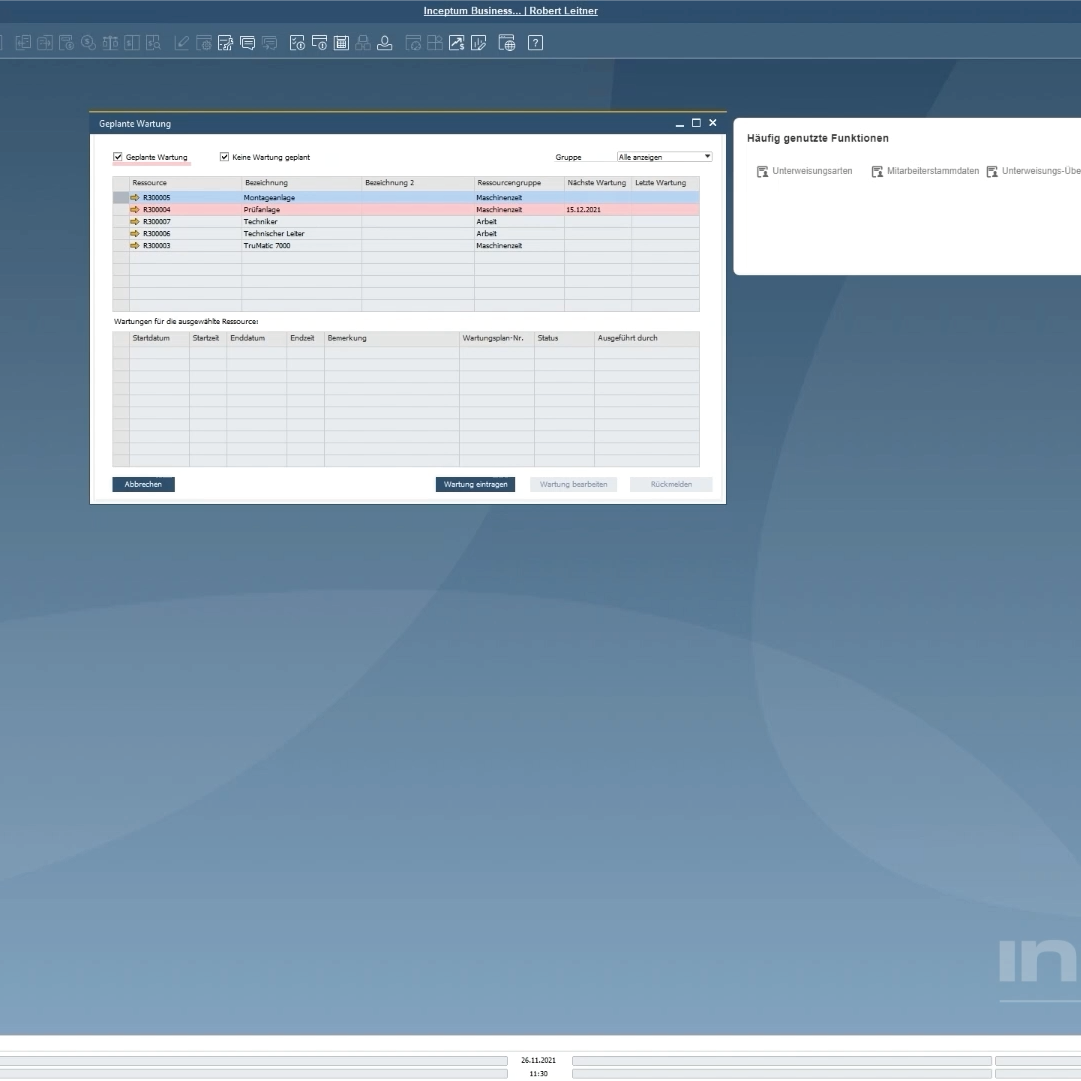Click the scales (volume and weight) icon

110,43
